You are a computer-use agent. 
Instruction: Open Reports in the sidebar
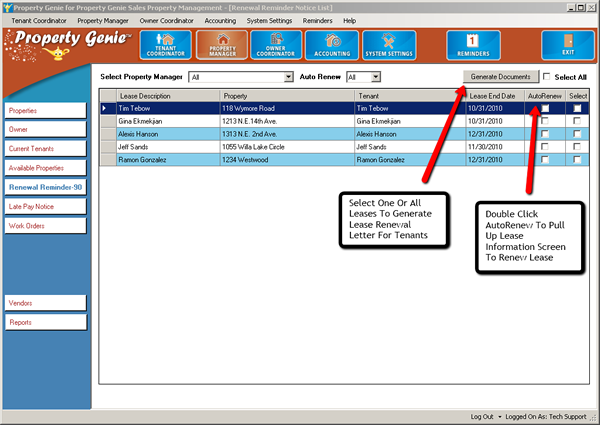(46, 322)
